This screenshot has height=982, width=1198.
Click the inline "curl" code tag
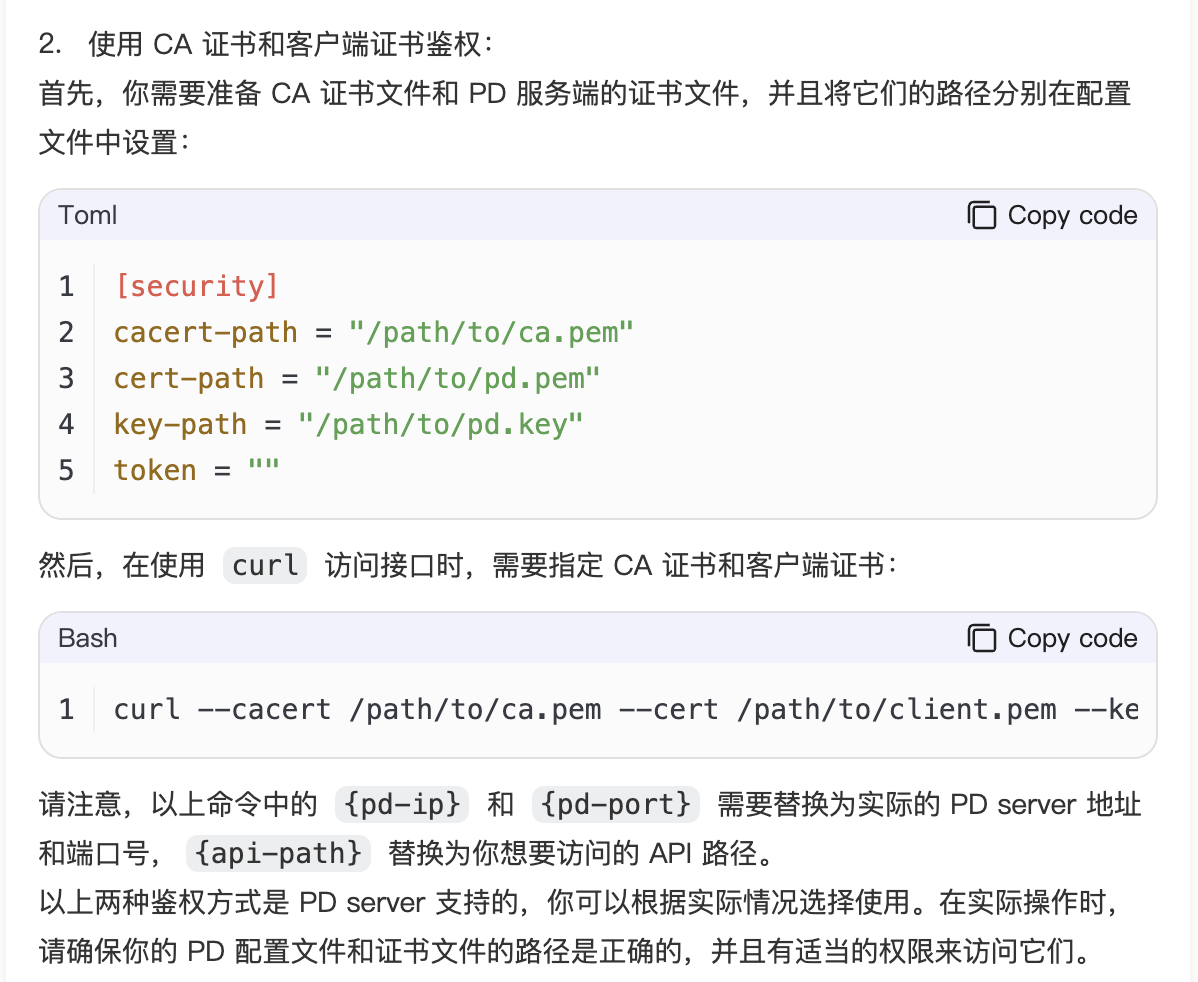point(265,566)
